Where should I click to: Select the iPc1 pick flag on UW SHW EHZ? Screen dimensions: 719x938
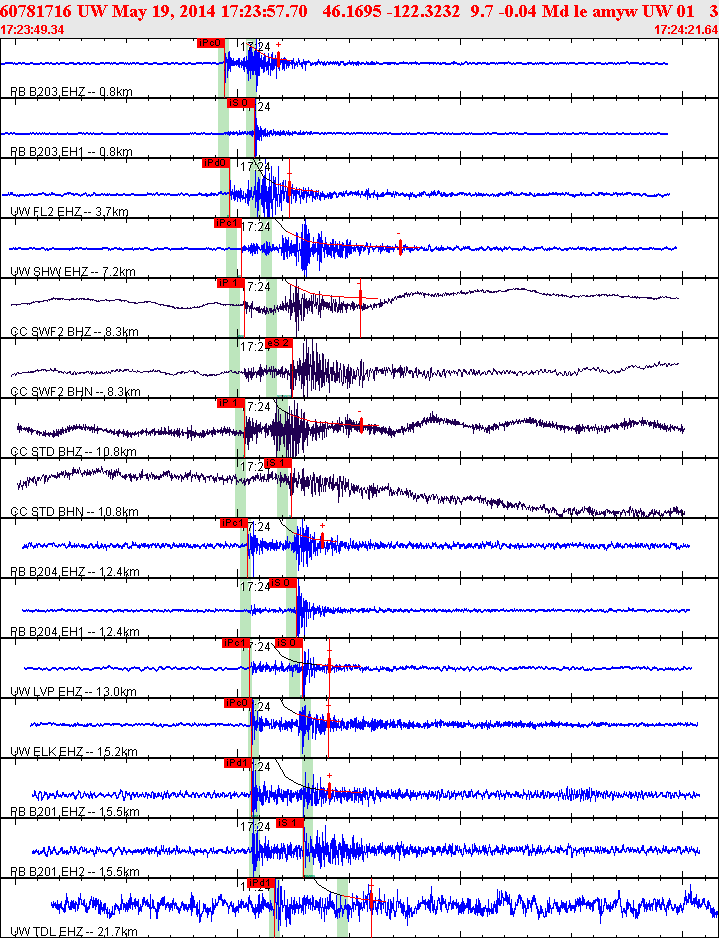[228, 223]
